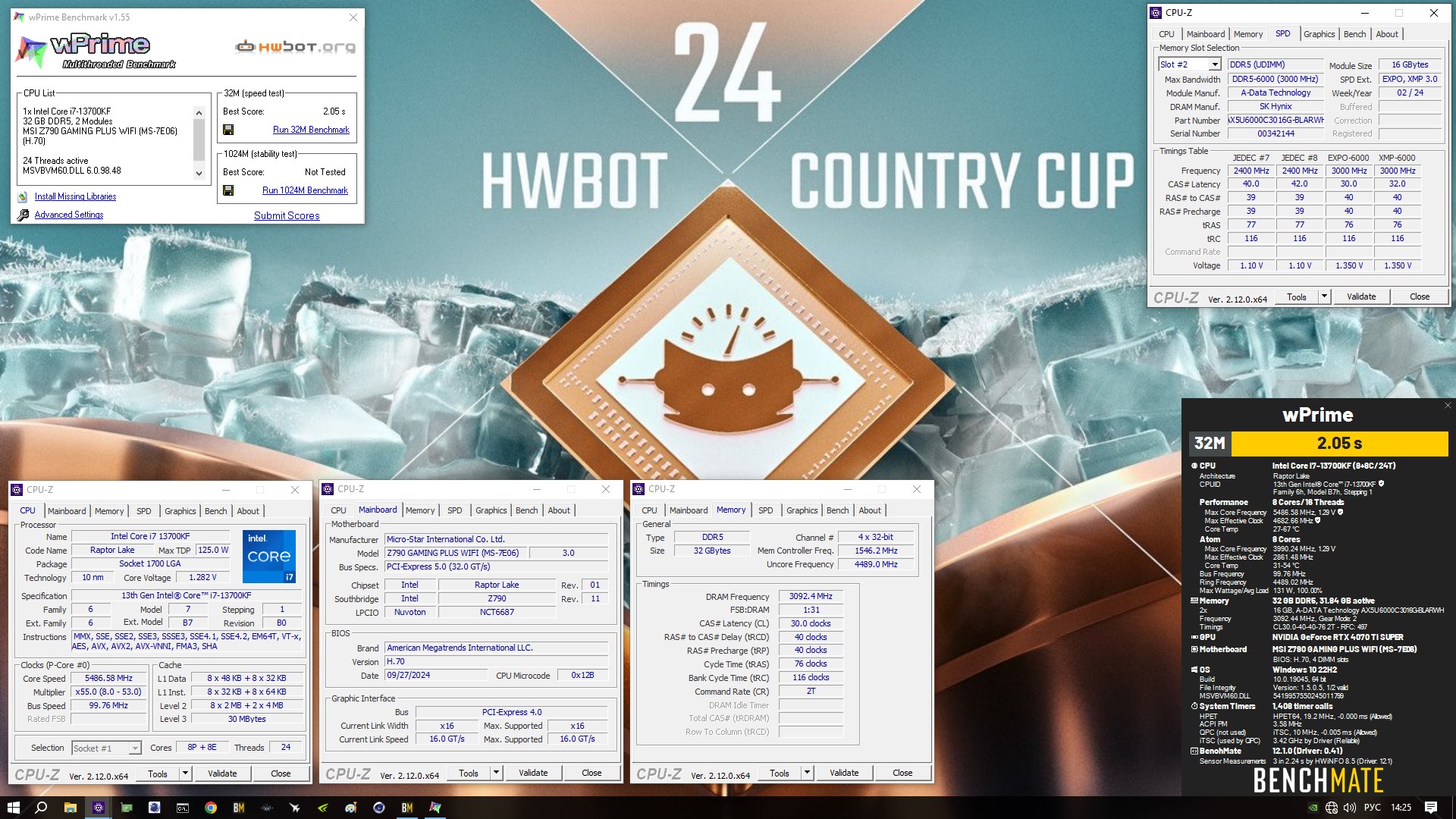Open the Windows Start menu
Image resolution: width=1456 pixels, height=819 pixels.
pyautogui.click(x=13, y=808)
